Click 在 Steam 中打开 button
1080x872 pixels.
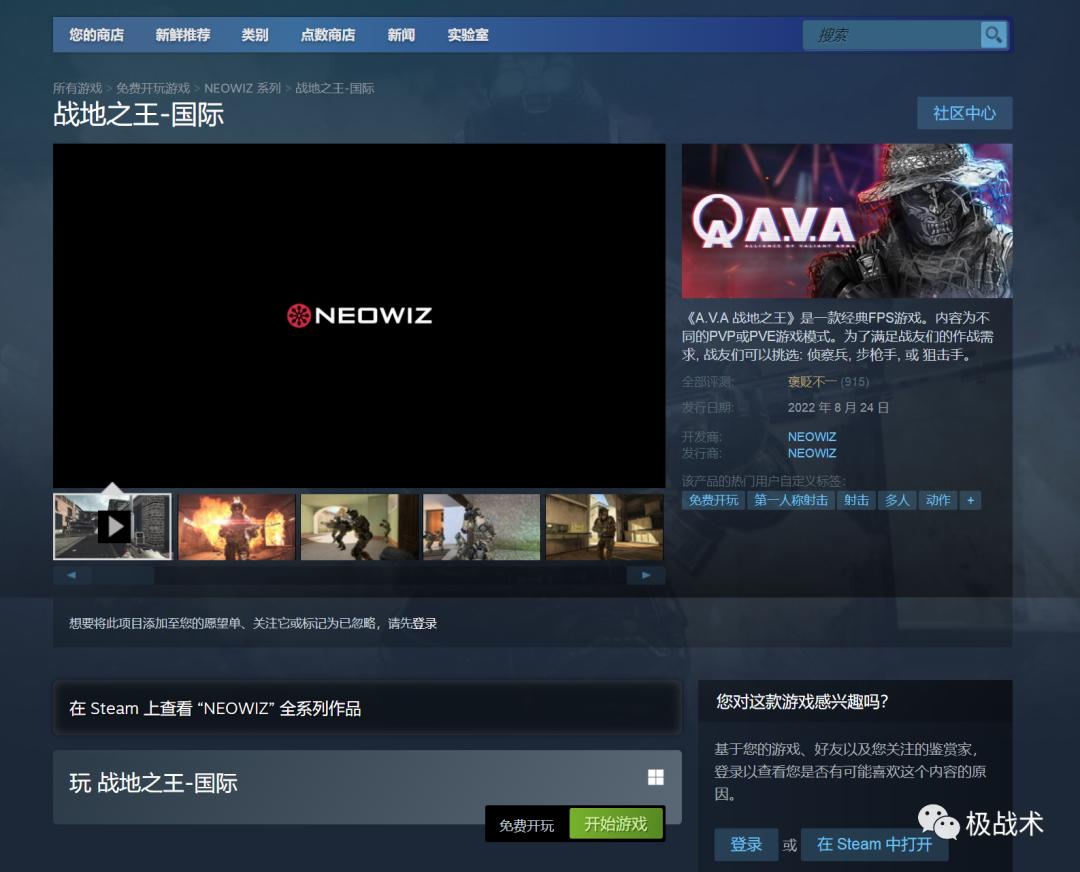click(x=875, y=844)
